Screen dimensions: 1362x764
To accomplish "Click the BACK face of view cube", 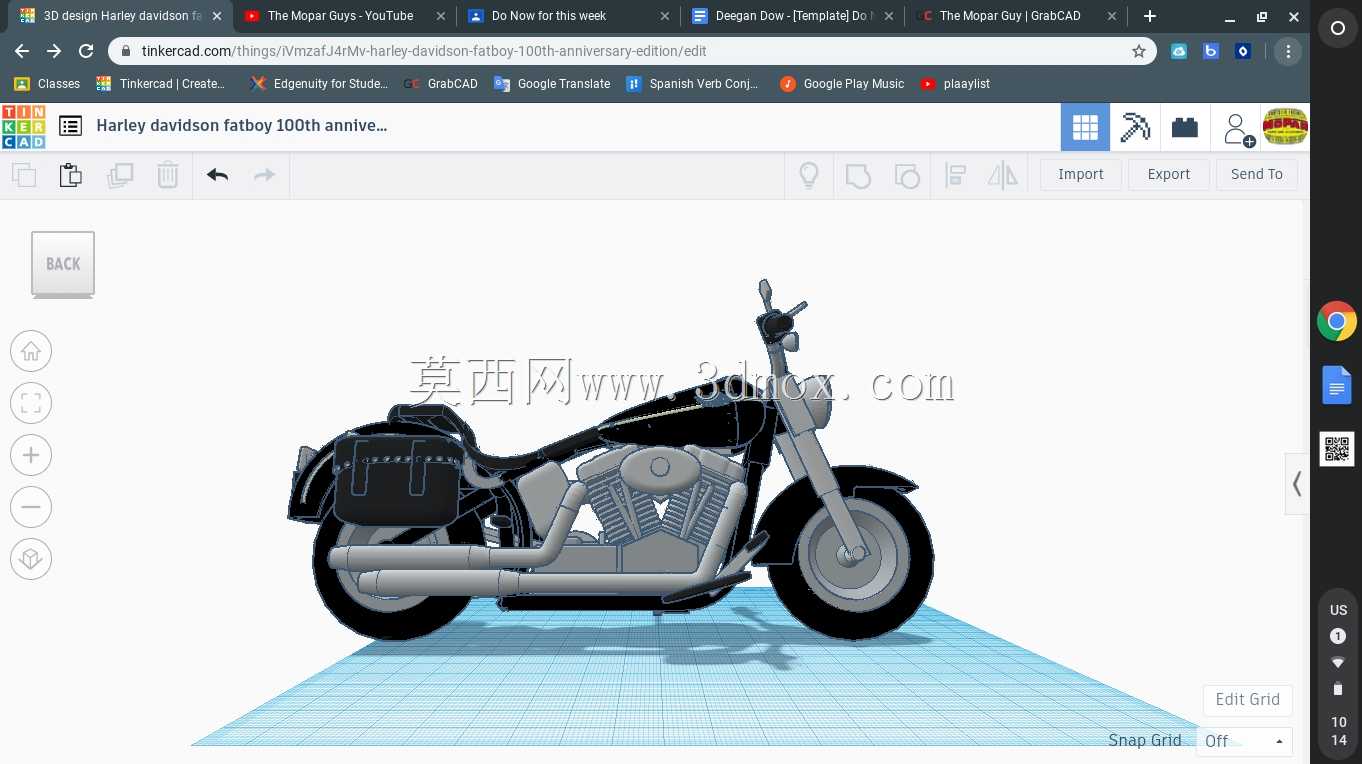I will (63, 264).
